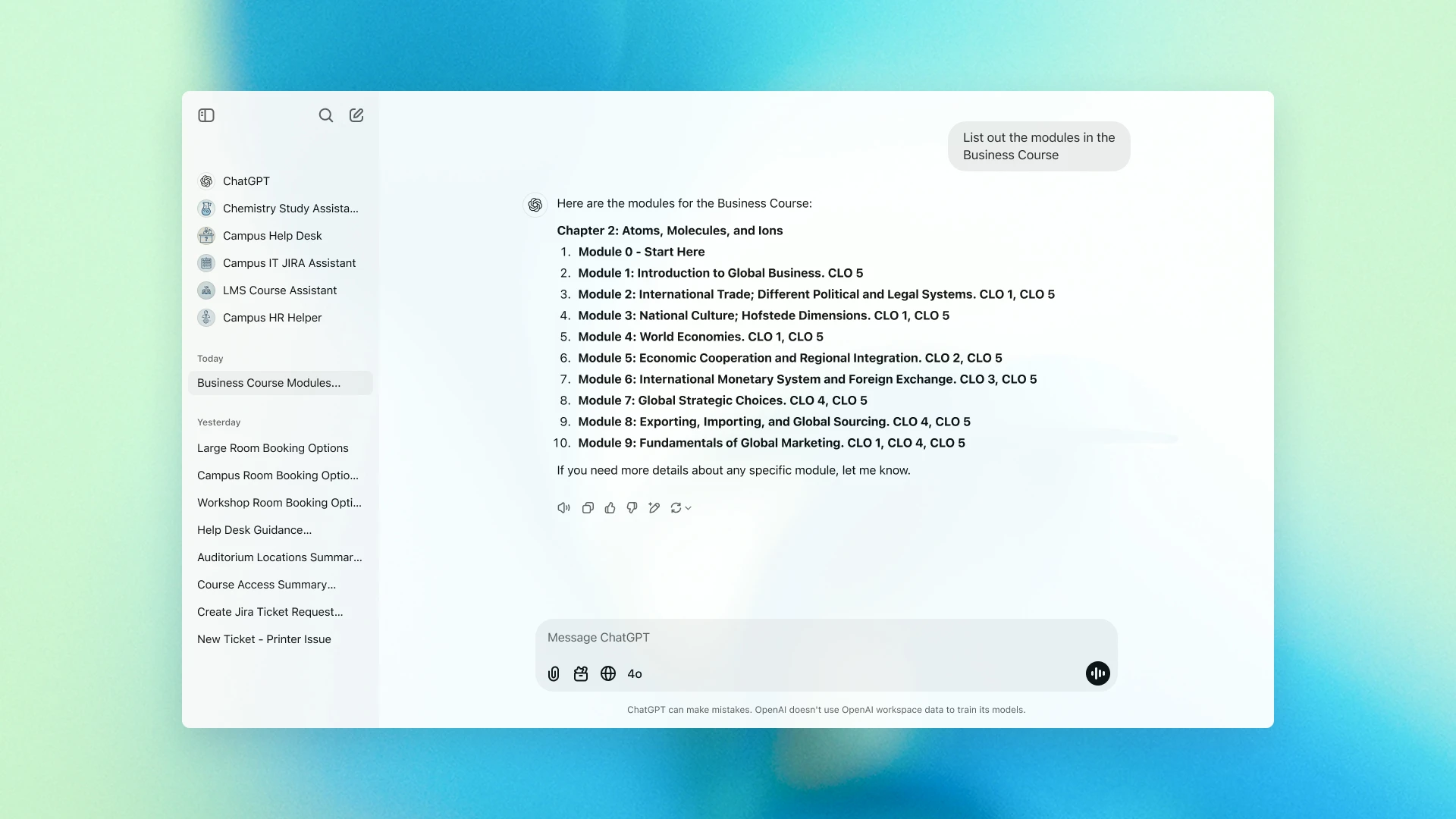Screen dimensions: 1456x819
Task: Select Business Course Modules chat
Action: click(281, 383)
